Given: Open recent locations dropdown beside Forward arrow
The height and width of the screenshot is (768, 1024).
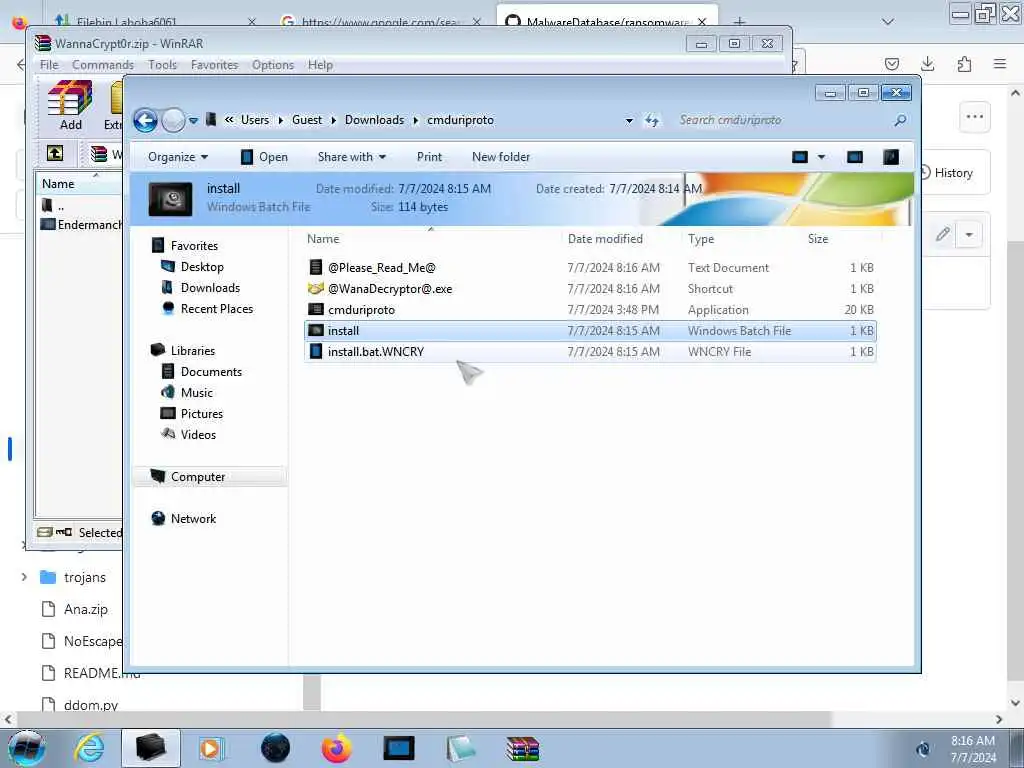Looking at the screenshot, I should 193,121.
